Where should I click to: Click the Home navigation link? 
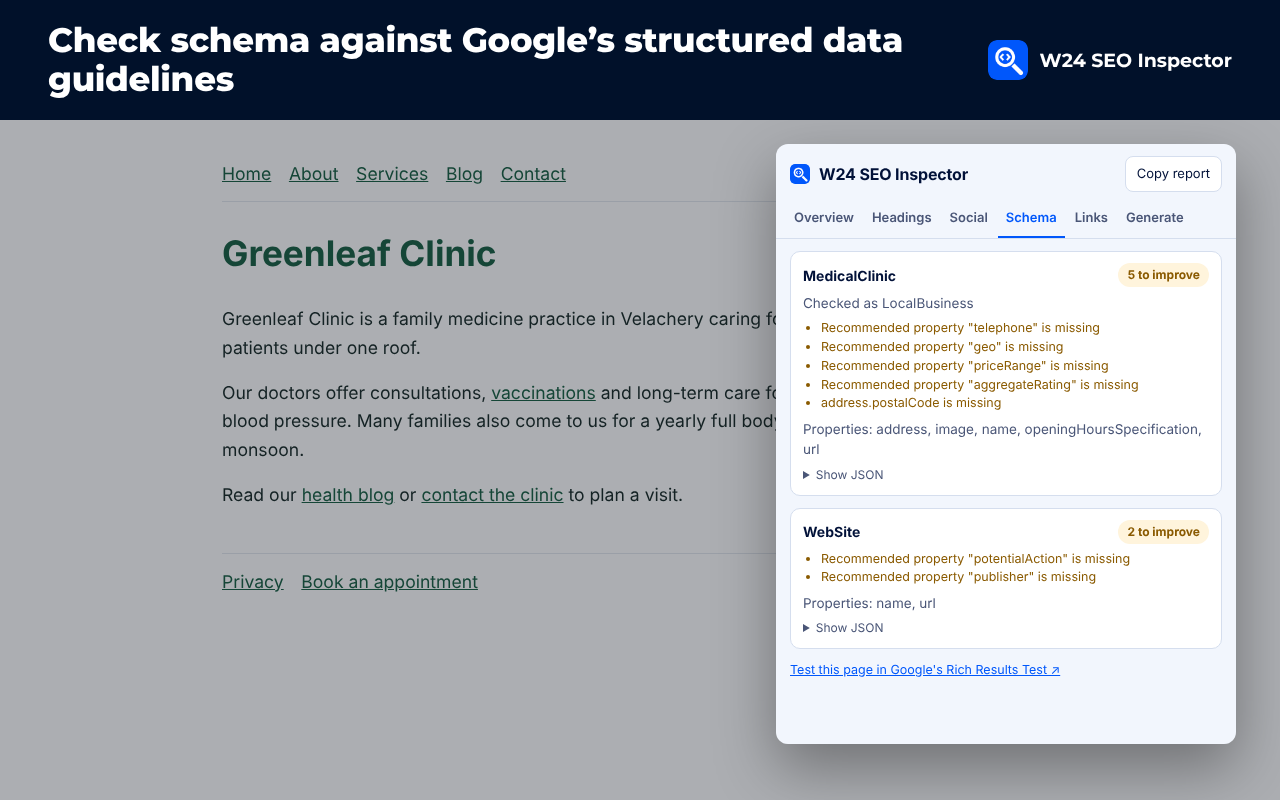[x=246, y=174]
